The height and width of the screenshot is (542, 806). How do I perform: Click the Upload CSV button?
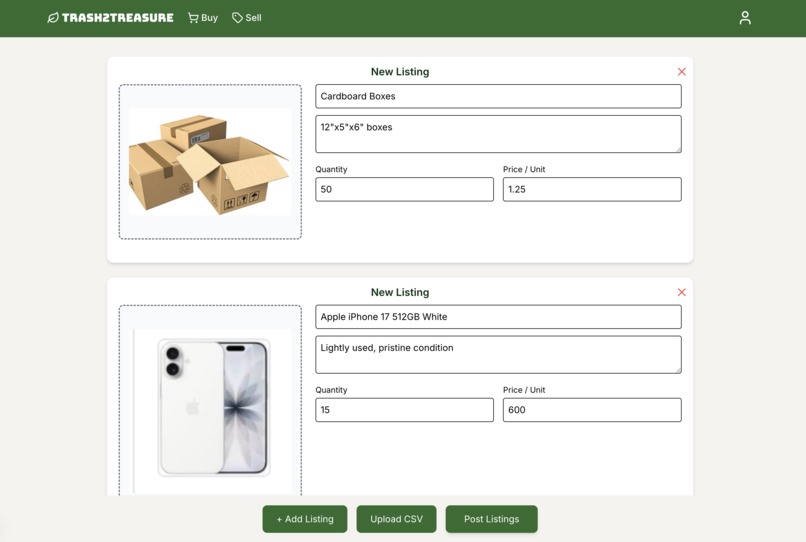(x=396, y=519)
